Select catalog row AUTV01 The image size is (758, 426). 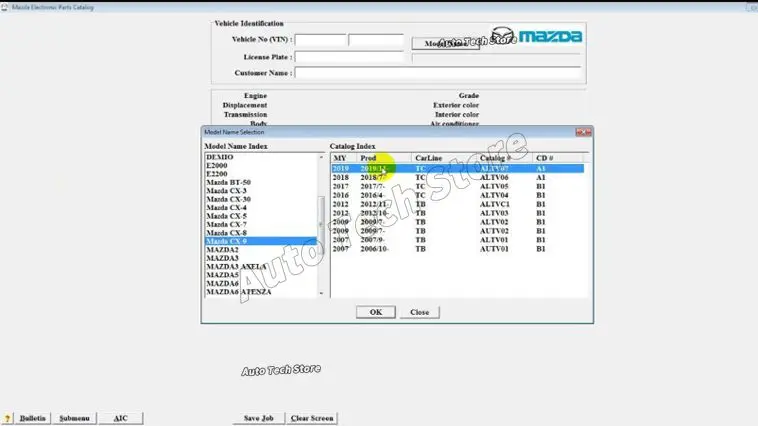coord(457,249)
